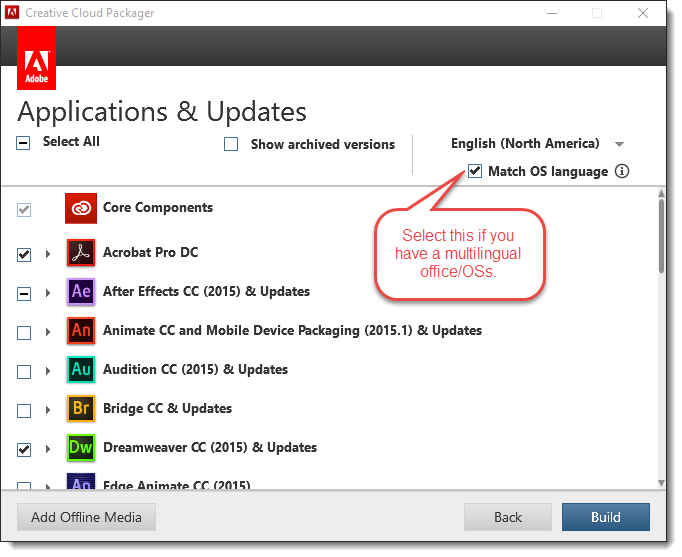Minimize the Creative Cloud Packager window
This screenshot has height=557, width=682.
[552, 13]
